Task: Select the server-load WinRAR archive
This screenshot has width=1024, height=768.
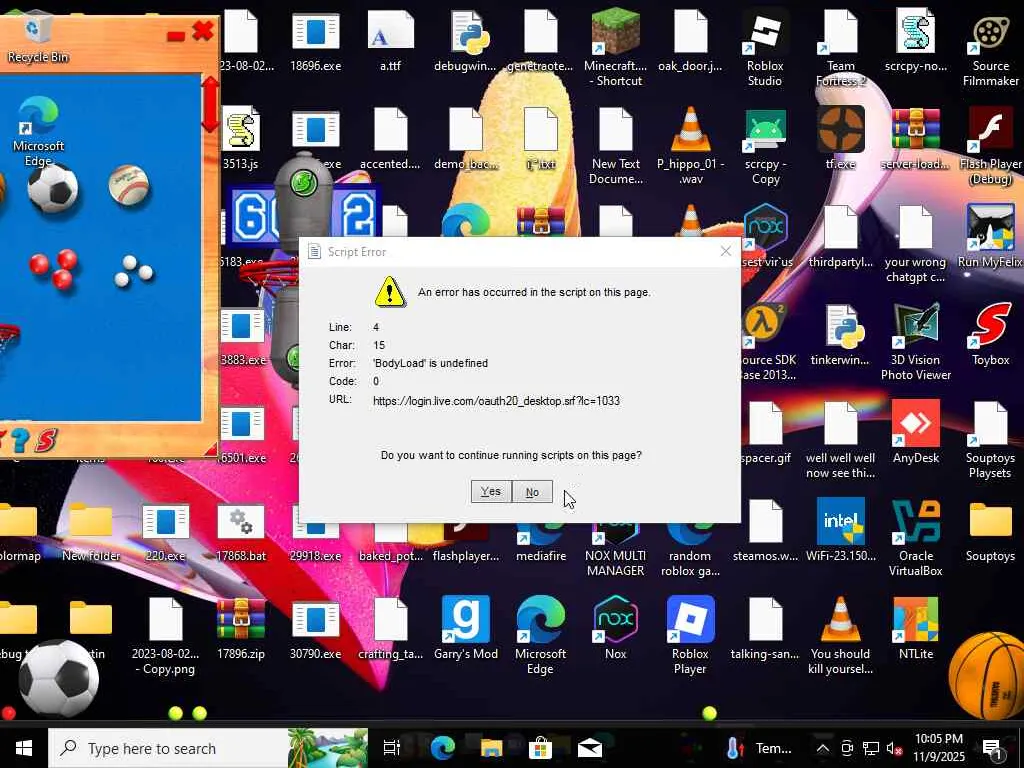Action: [x=916, y=138]
